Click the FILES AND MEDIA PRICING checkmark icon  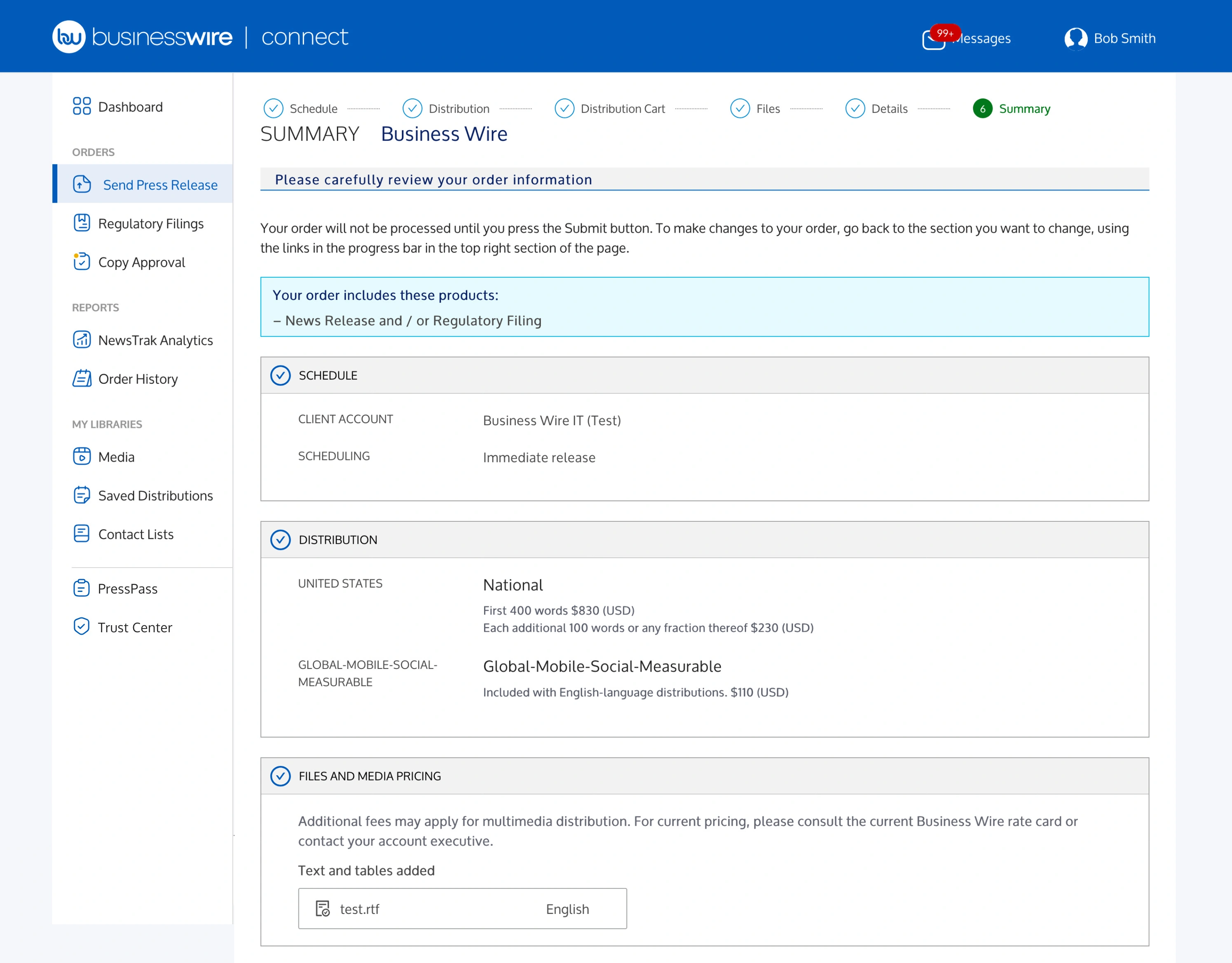tap(280, 776)
